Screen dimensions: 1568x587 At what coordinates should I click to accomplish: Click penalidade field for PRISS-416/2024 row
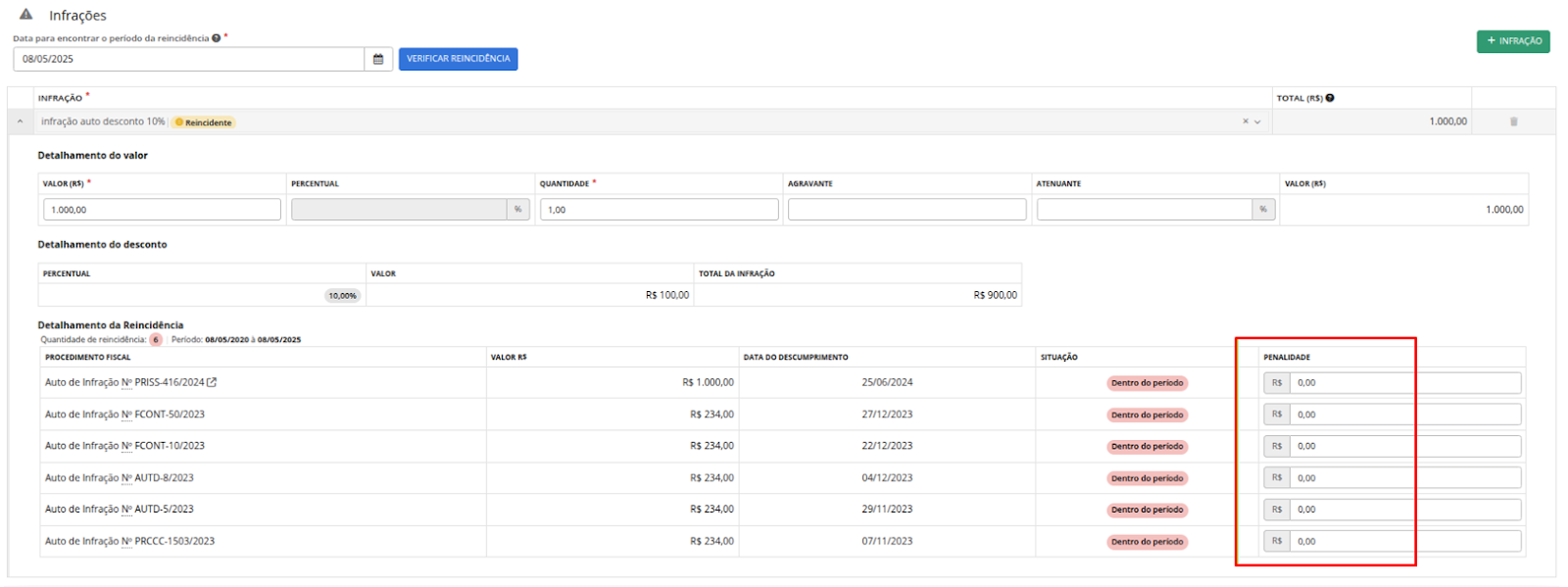click(1405, 383)
